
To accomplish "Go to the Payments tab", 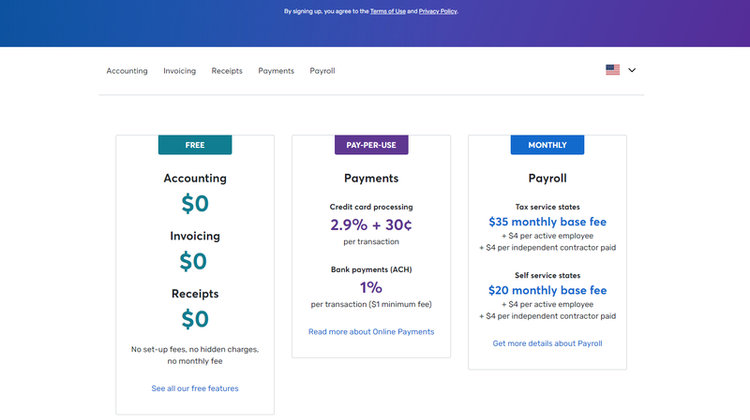I will point(276,71).
